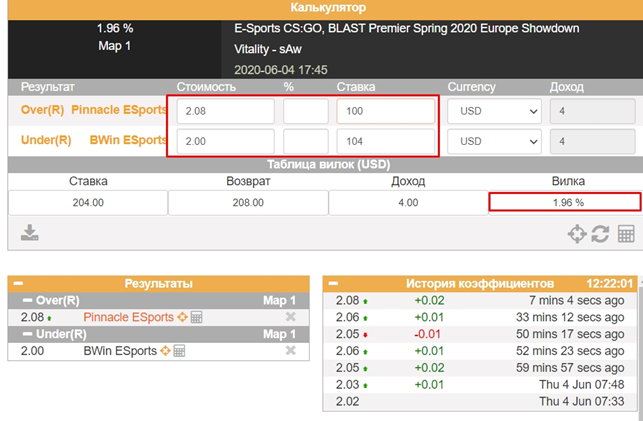Click the odds field containing 2.00
Screen dimensions: 643x421
(224, 141)
